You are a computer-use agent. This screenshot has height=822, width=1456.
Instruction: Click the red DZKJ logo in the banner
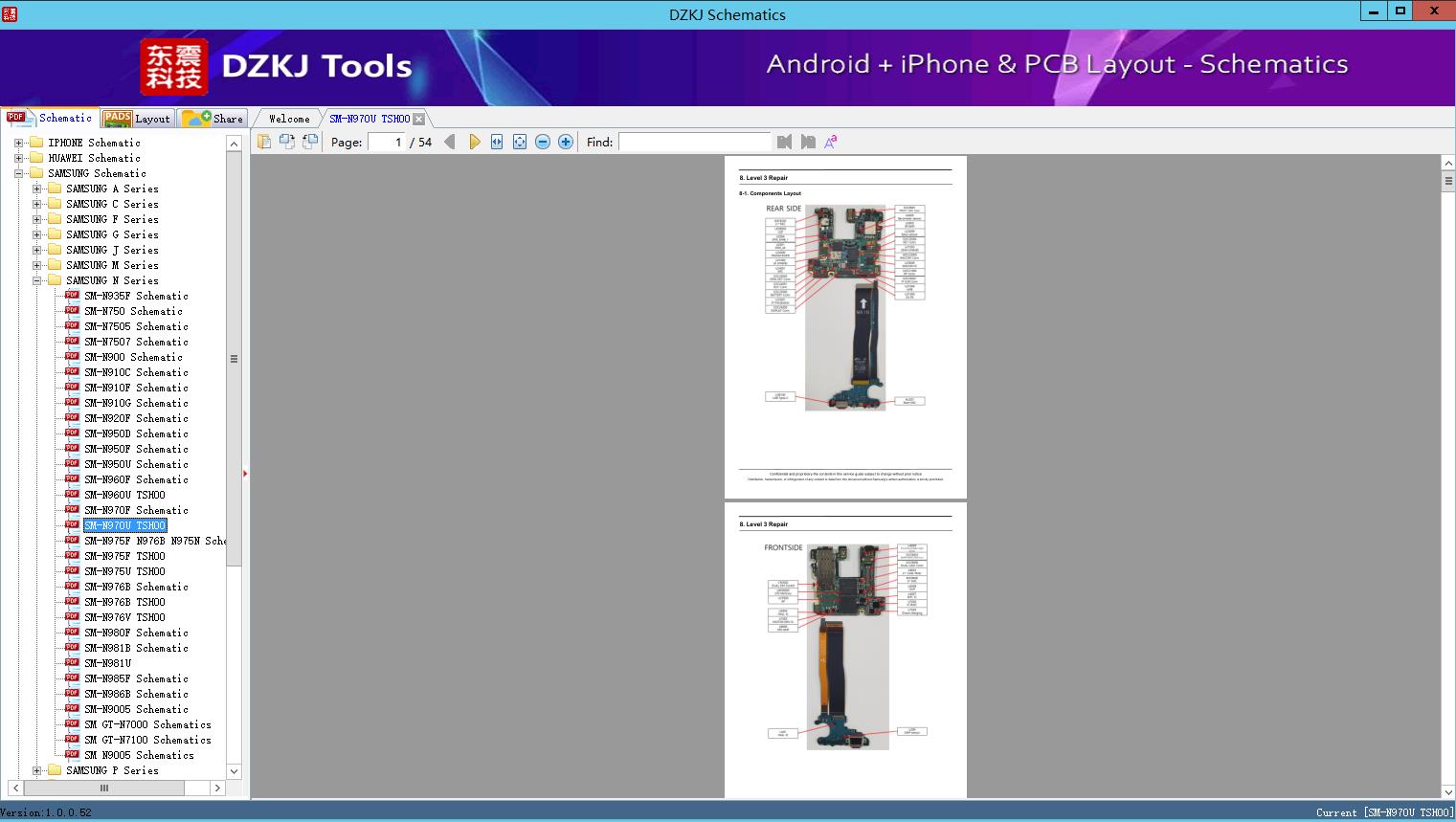pyautogui.click(x=174, y=66)
